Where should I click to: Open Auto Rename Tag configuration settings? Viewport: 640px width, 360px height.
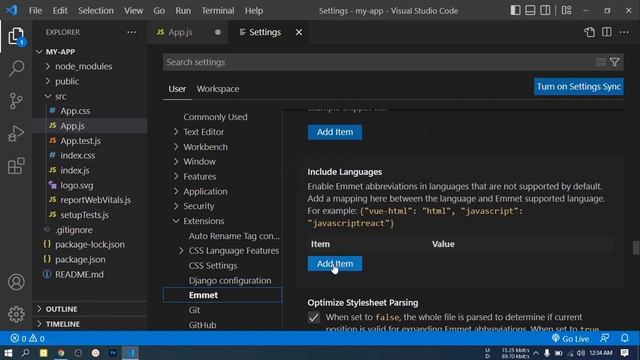point(234,236)
